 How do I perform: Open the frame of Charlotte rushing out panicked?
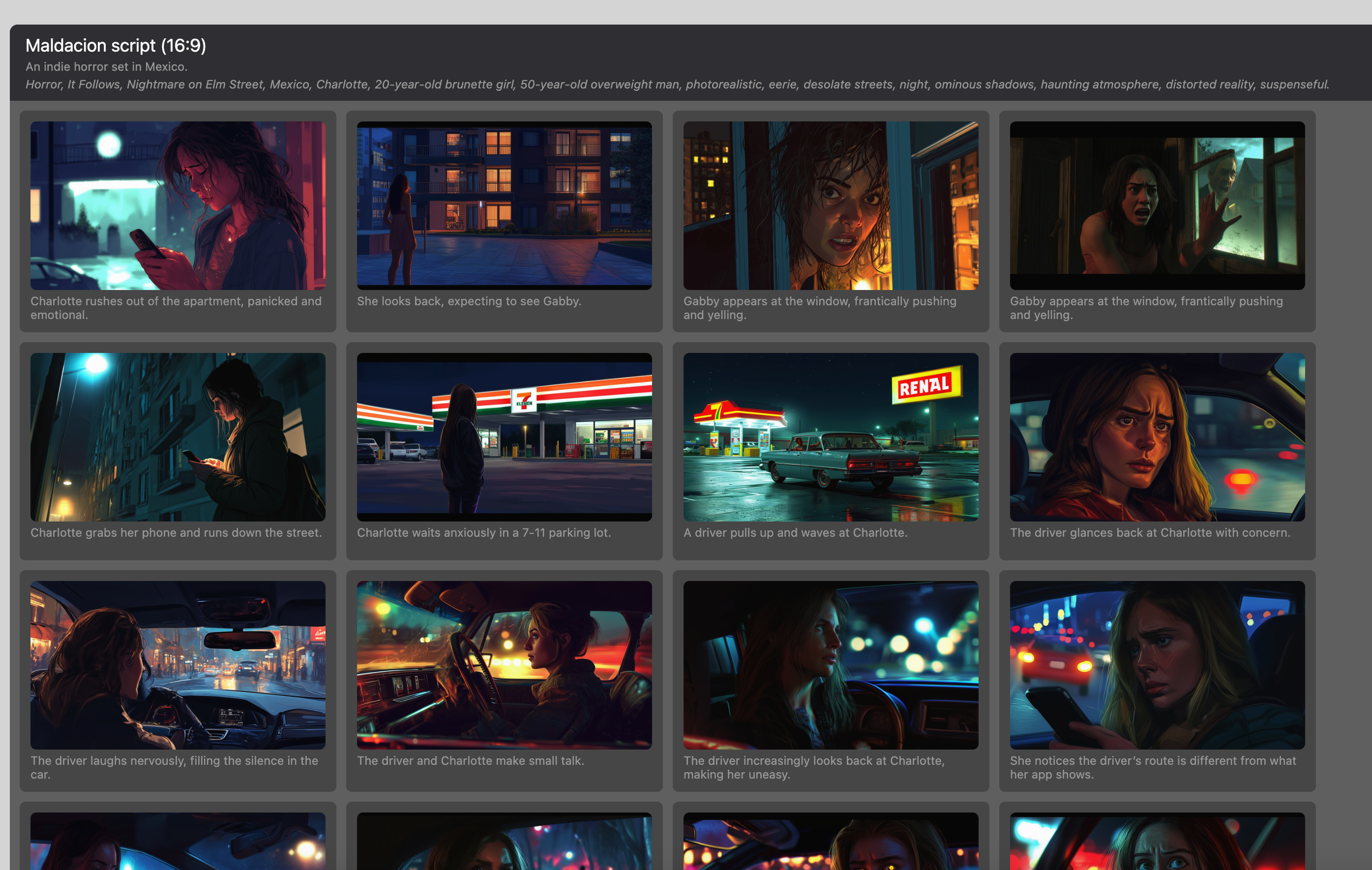point(177,205)
